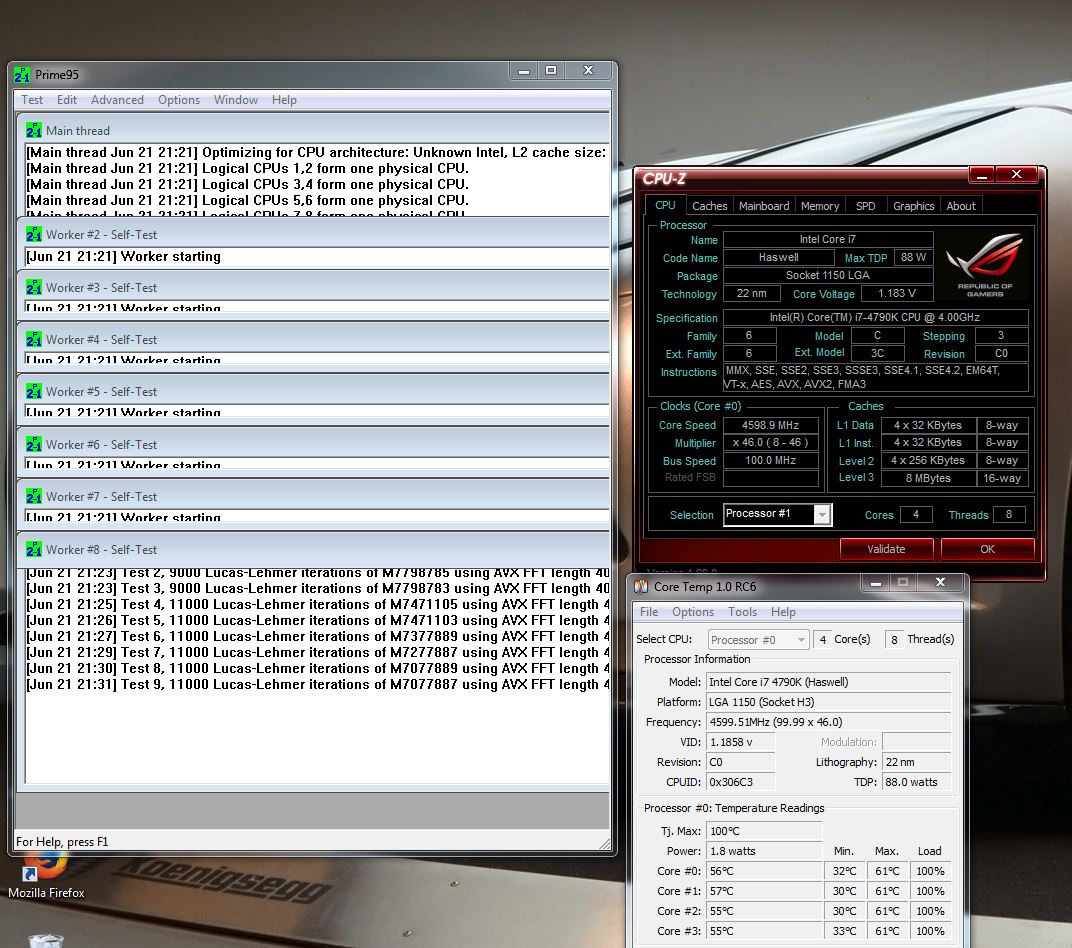Click the Worker #2 Self-Test icon
The width and height of the screenshot is (1072, 948).
coord(34,234)
